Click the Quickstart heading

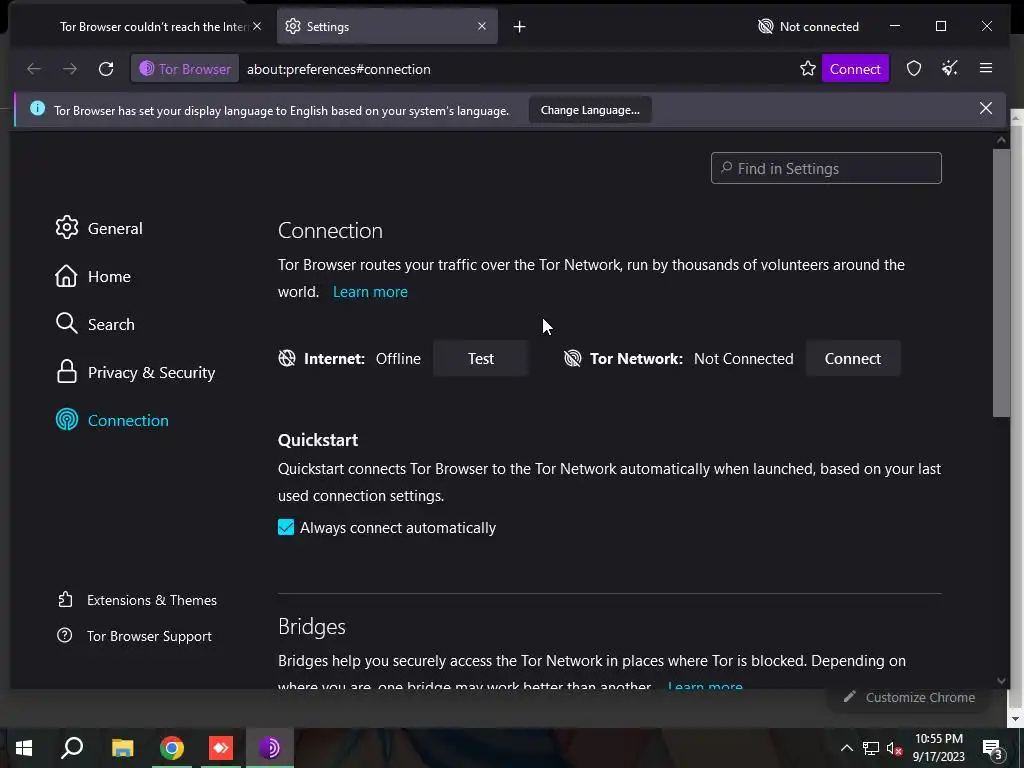point(318,440)
